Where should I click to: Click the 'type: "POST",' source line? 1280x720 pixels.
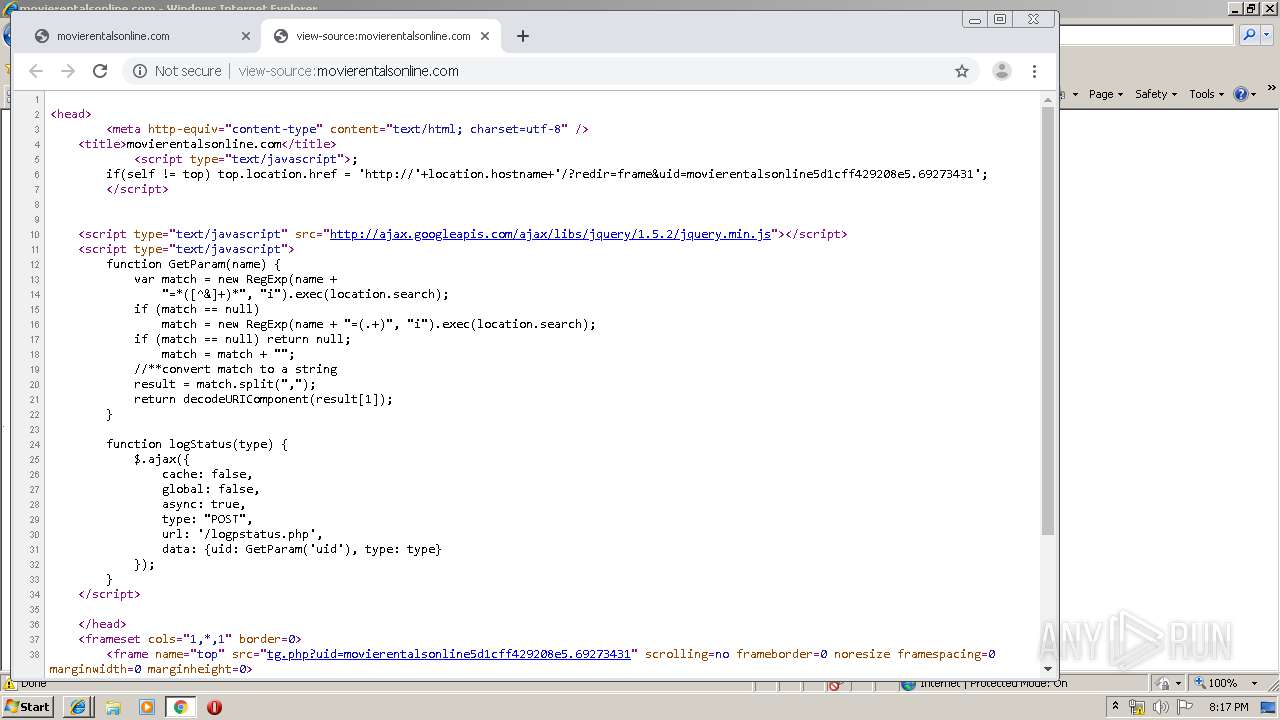[207, 519]
